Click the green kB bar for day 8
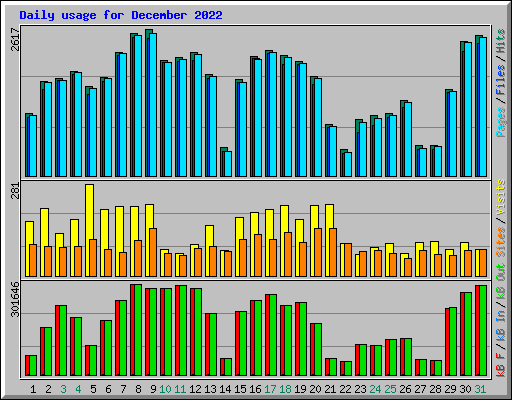The height and width of the screenshot is (400, 512). click(x=138, y=330)
